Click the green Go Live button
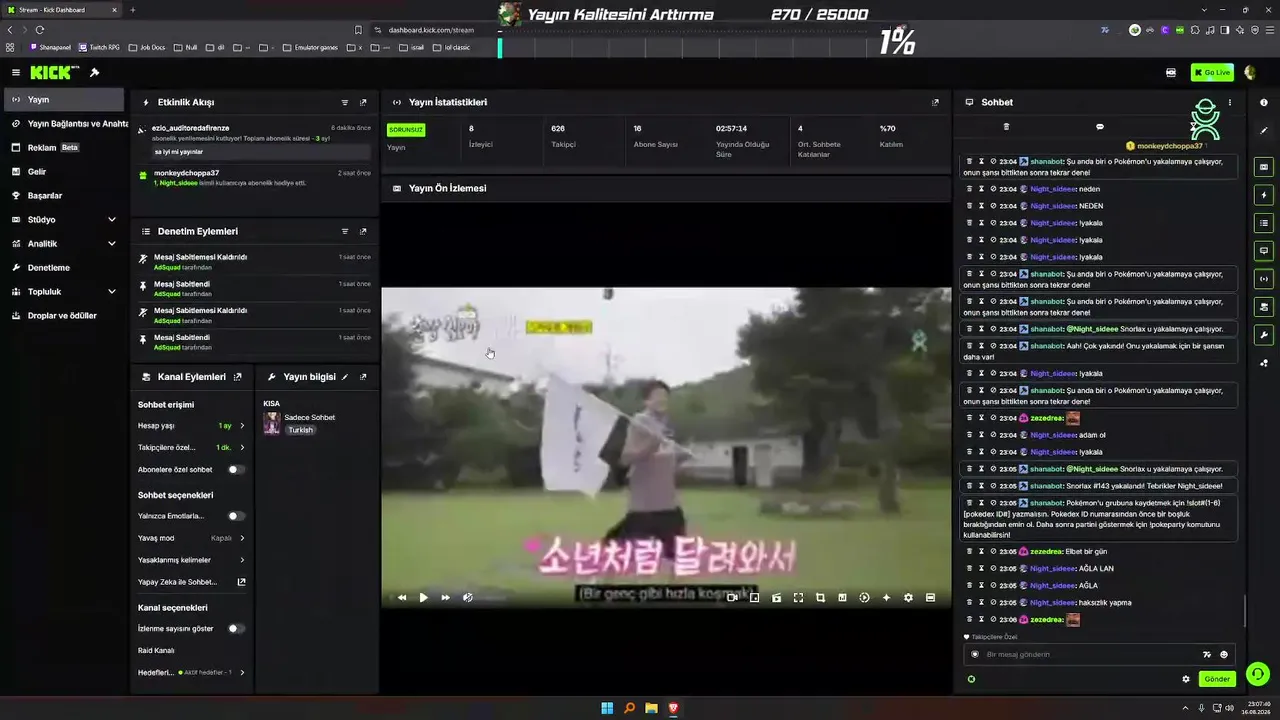 1212,73
